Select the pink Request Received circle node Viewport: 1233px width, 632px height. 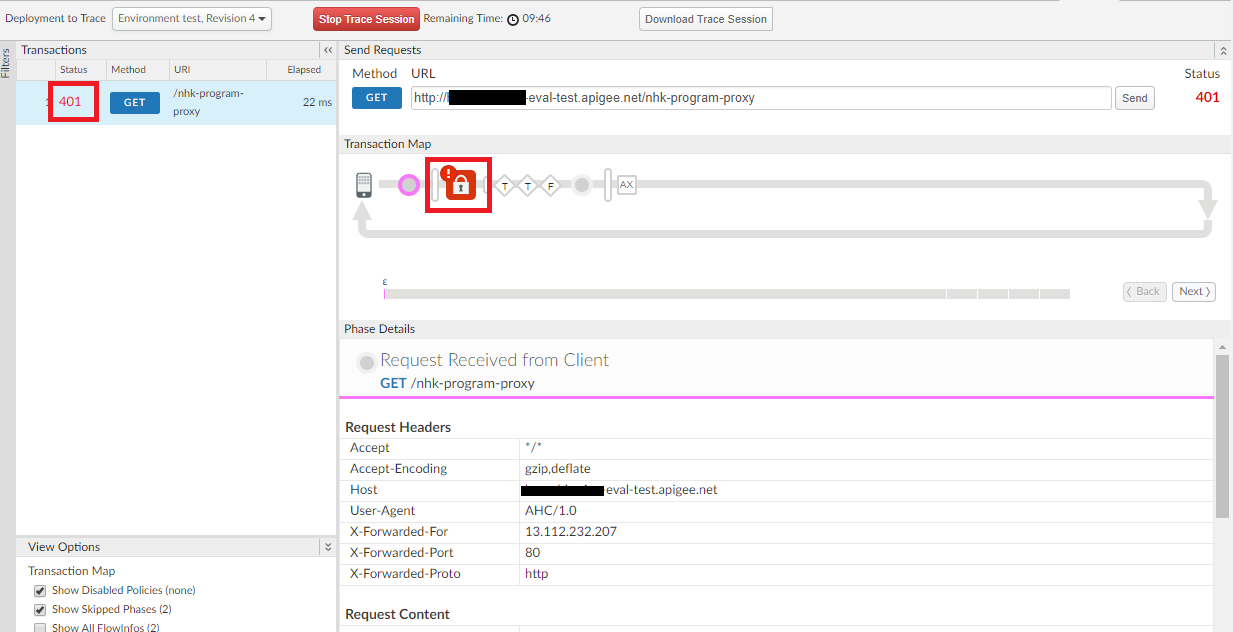(x=409, y=185)
